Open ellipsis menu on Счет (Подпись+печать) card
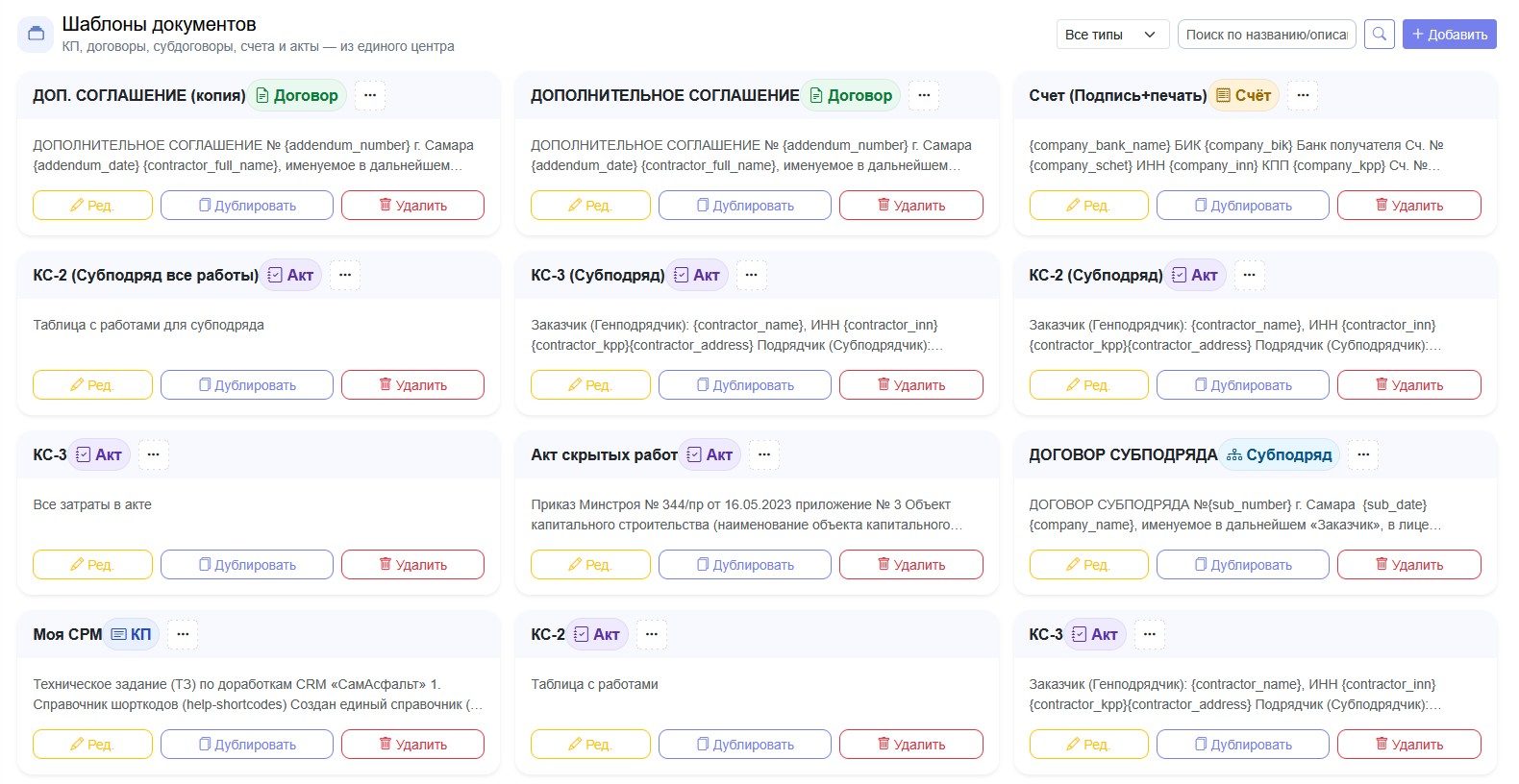 pos(1303,95)
